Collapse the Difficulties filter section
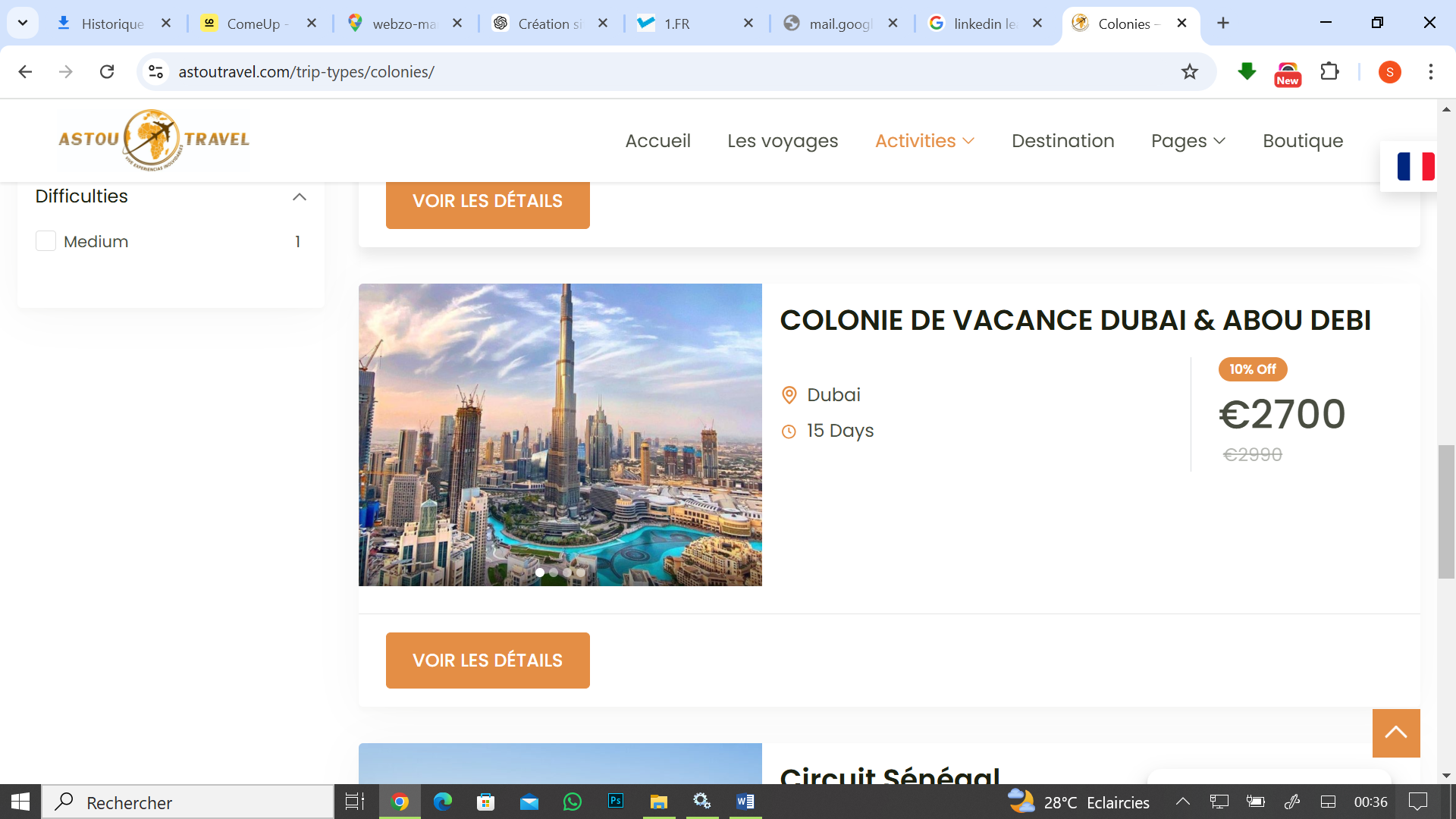The width and height of the screenshot is (1456, 819). 300,196
